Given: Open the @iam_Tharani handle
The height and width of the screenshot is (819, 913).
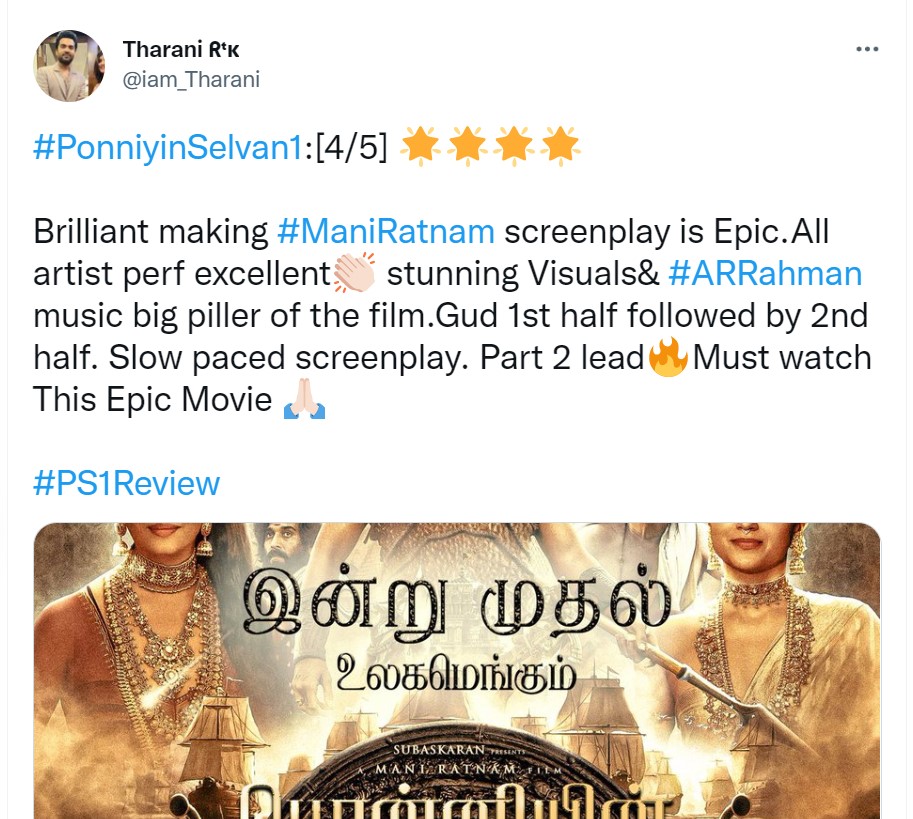Looking at the screenshot, I should [x=191, y=80].
